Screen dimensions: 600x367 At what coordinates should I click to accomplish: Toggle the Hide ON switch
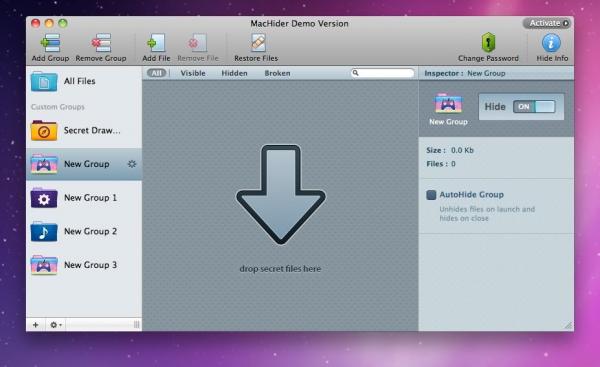534,107
